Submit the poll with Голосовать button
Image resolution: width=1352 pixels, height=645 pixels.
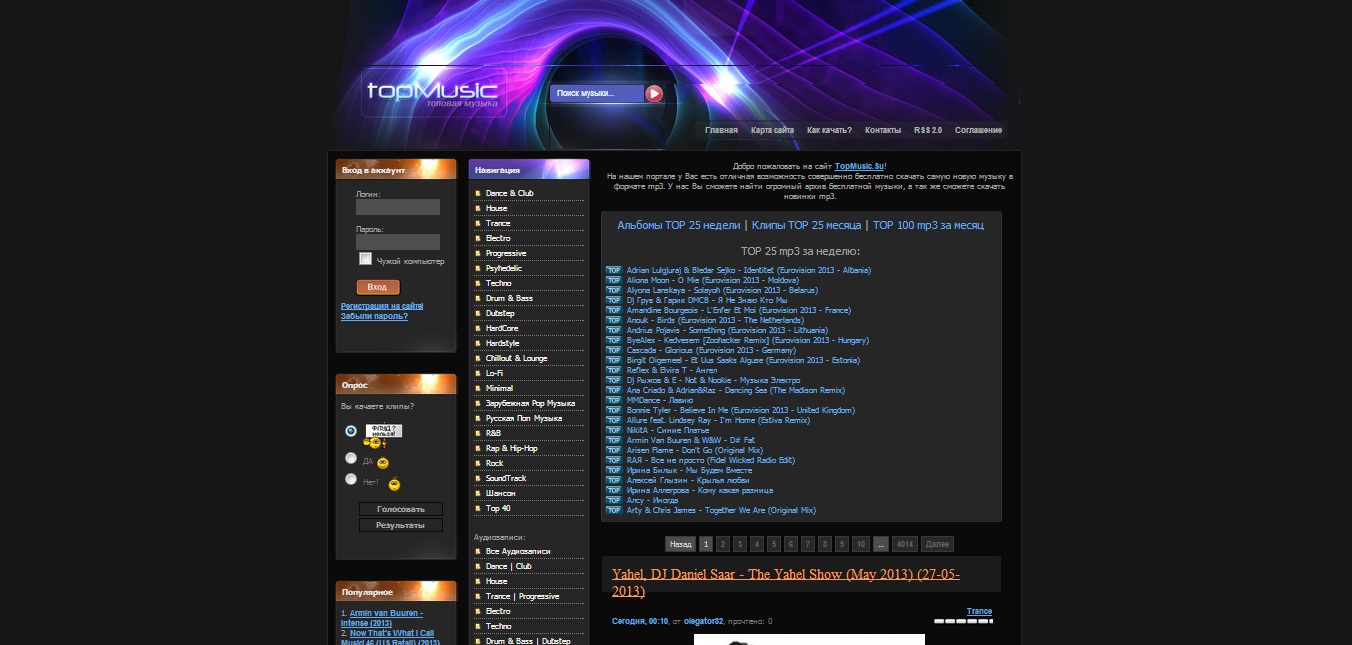point(400,509)
